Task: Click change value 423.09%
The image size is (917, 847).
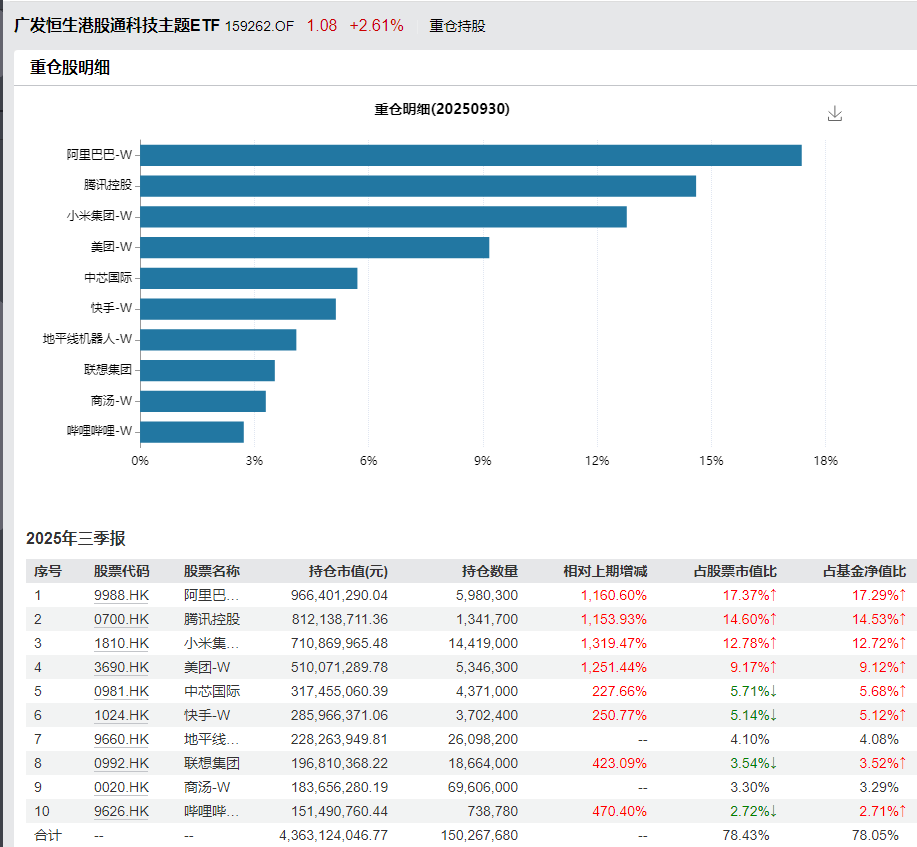Action: [619, 763]
